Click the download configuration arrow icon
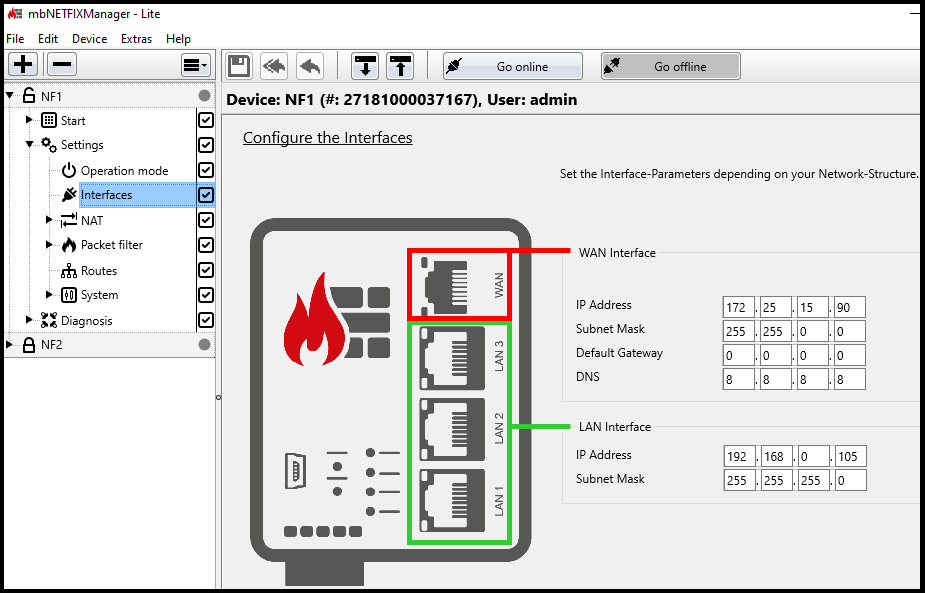925x593 pixels. 365,66
